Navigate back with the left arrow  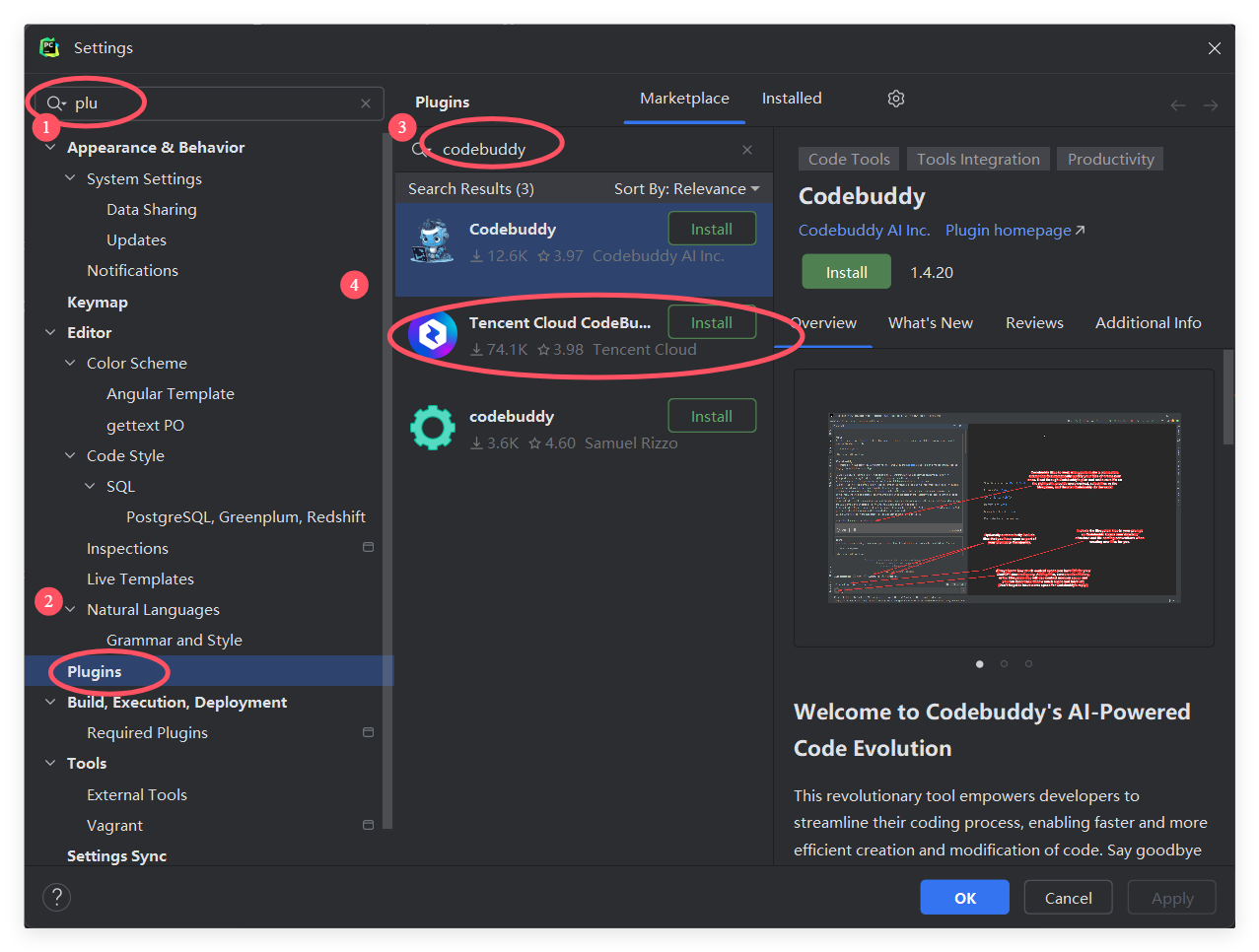point(1178,105)
